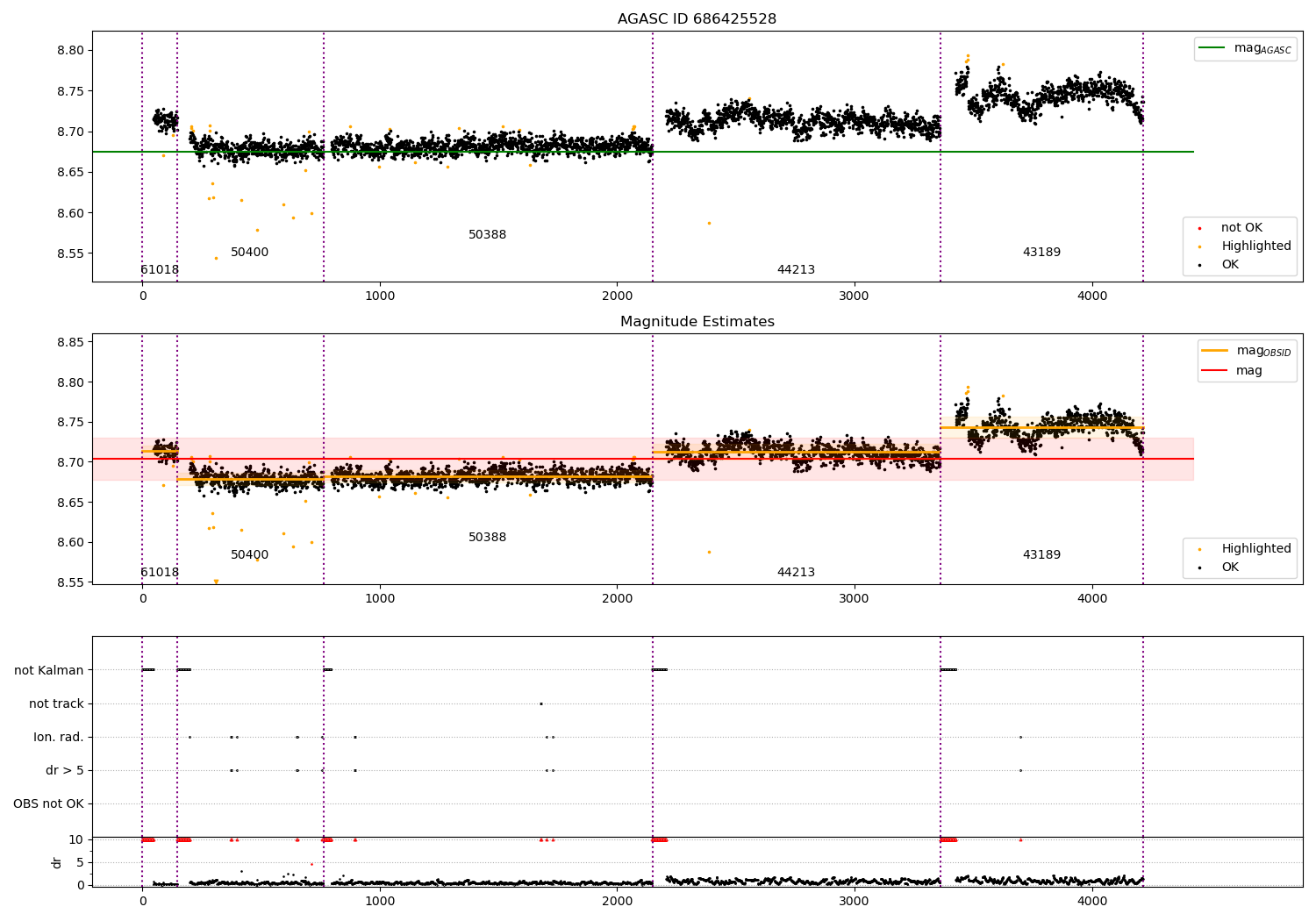Click the "Magnitude Estimates" plot title
This screenshot has height=921, width=1316.
tap(697, 322)
